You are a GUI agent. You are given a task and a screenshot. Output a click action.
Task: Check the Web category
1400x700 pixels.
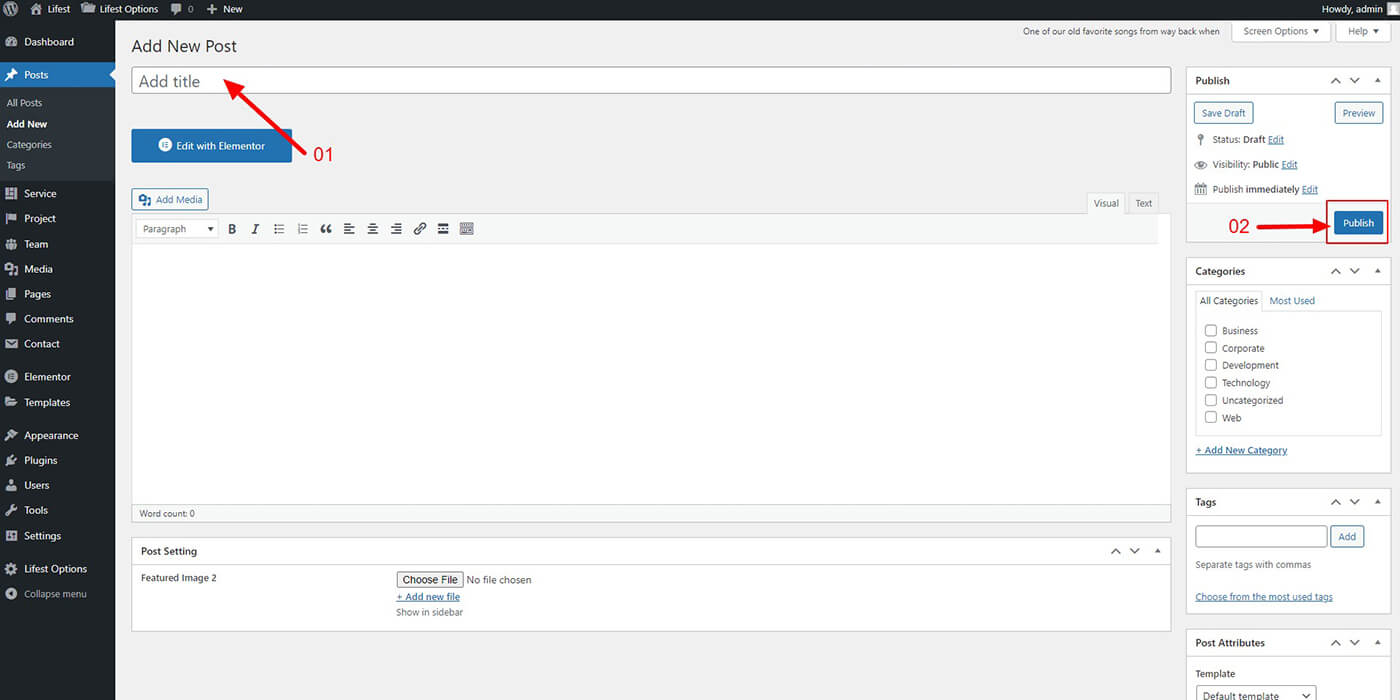tap(1211, 418)
